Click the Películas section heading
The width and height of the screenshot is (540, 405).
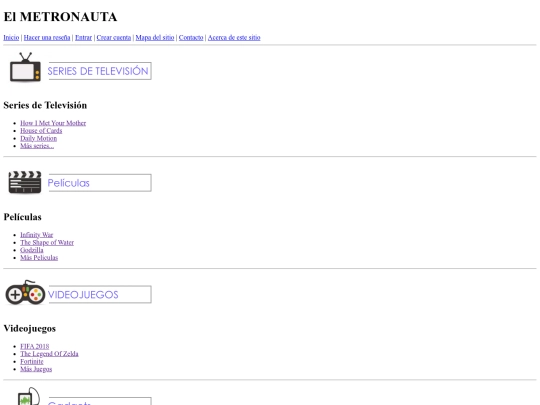click(22, 217)
